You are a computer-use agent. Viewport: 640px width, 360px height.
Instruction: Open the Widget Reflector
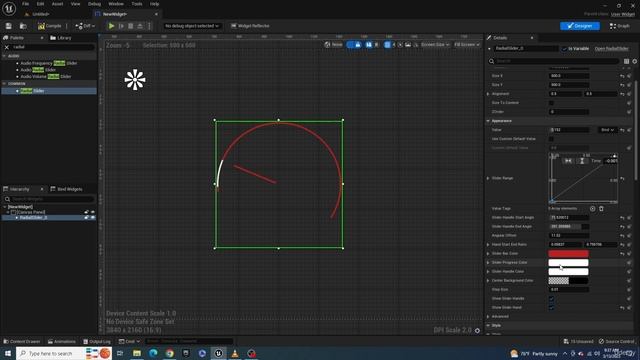pyautogui.click(x=250, y=26)
